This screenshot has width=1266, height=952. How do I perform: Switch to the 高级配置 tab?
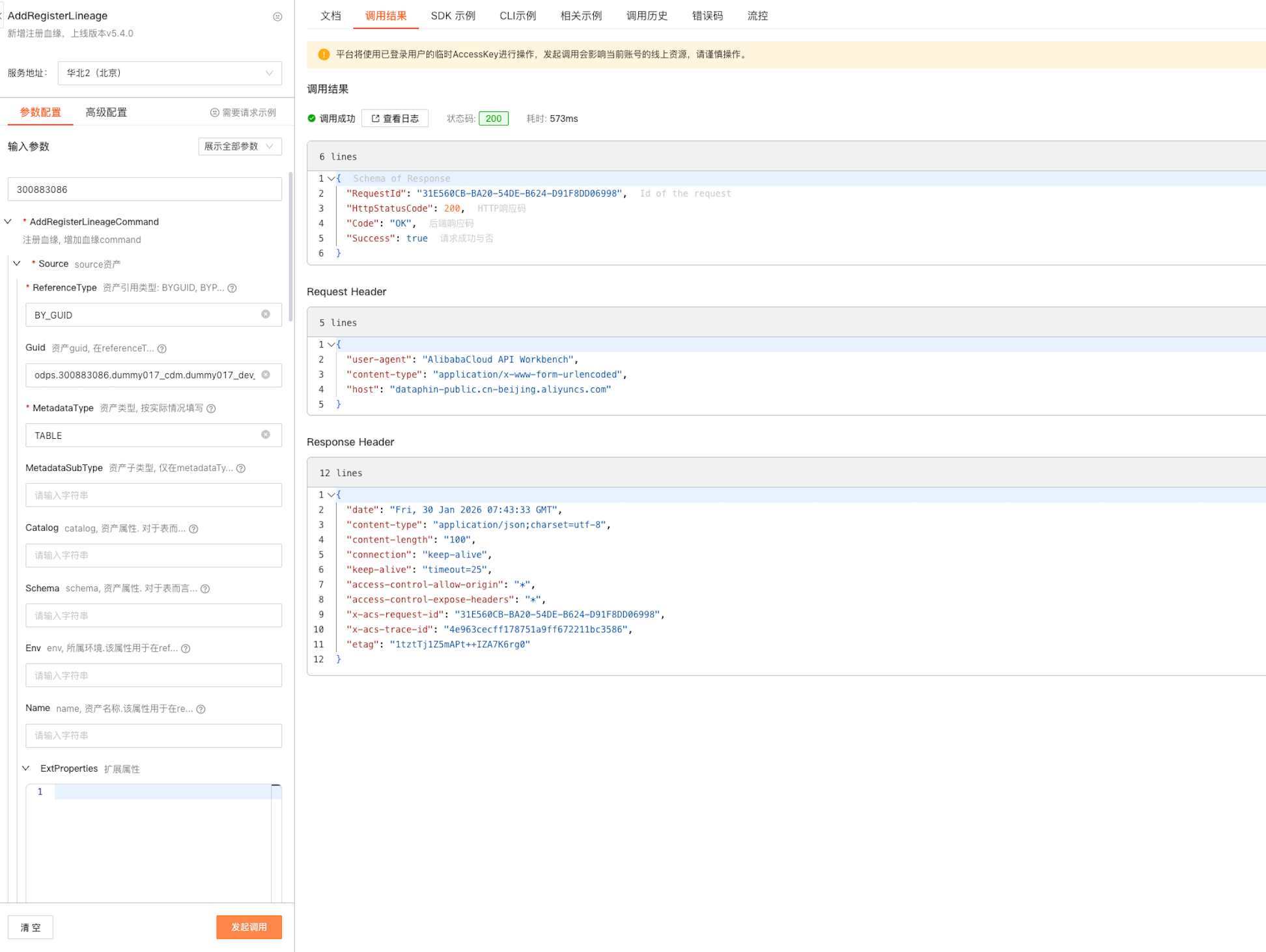106,112
